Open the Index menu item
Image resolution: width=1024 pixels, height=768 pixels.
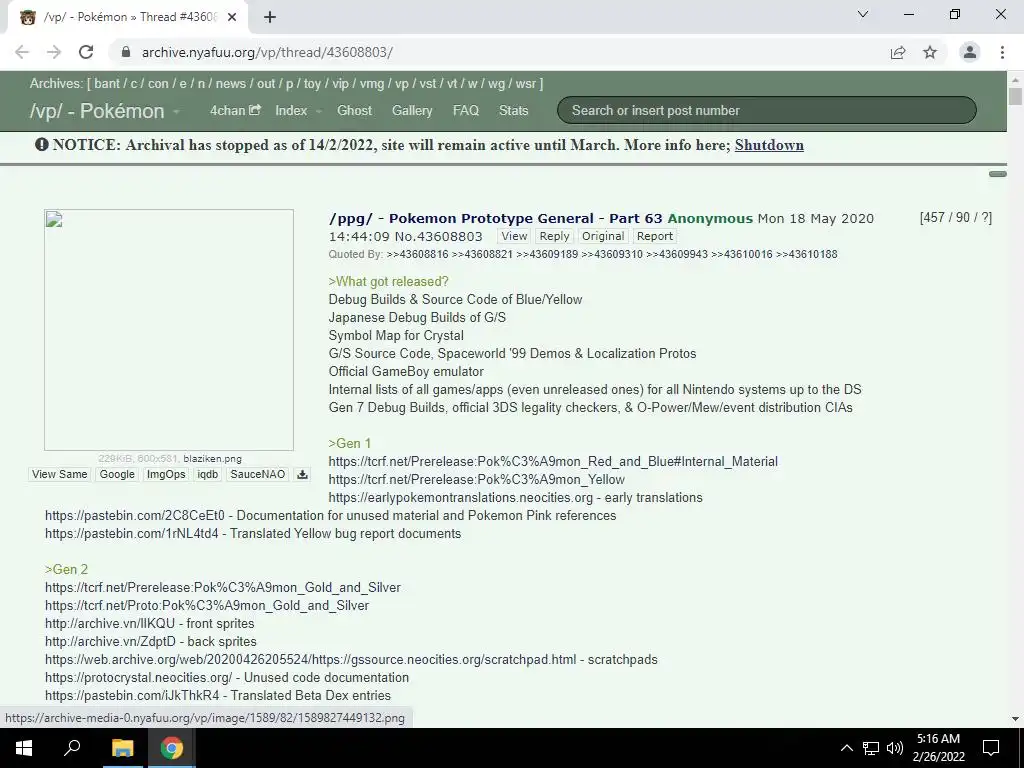[x=291, y=110]
